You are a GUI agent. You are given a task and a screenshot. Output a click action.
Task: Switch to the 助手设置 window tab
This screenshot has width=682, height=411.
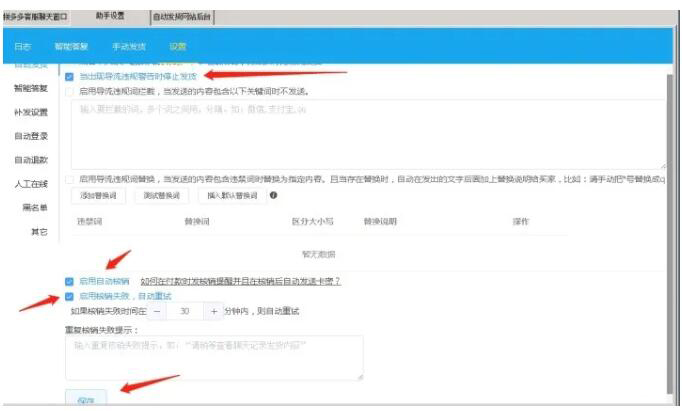click(110, 16)
